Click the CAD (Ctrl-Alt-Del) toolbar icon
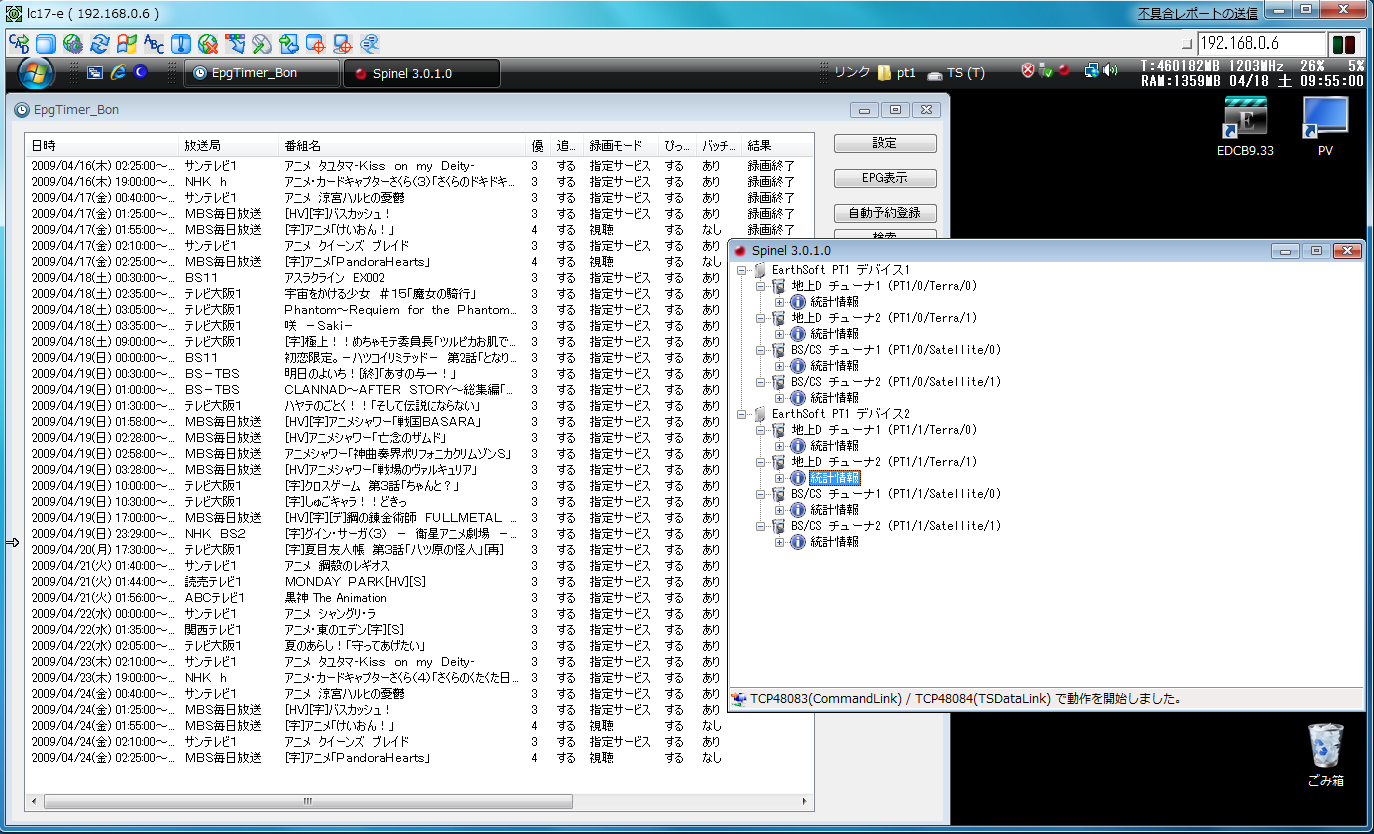 (19, 44)
